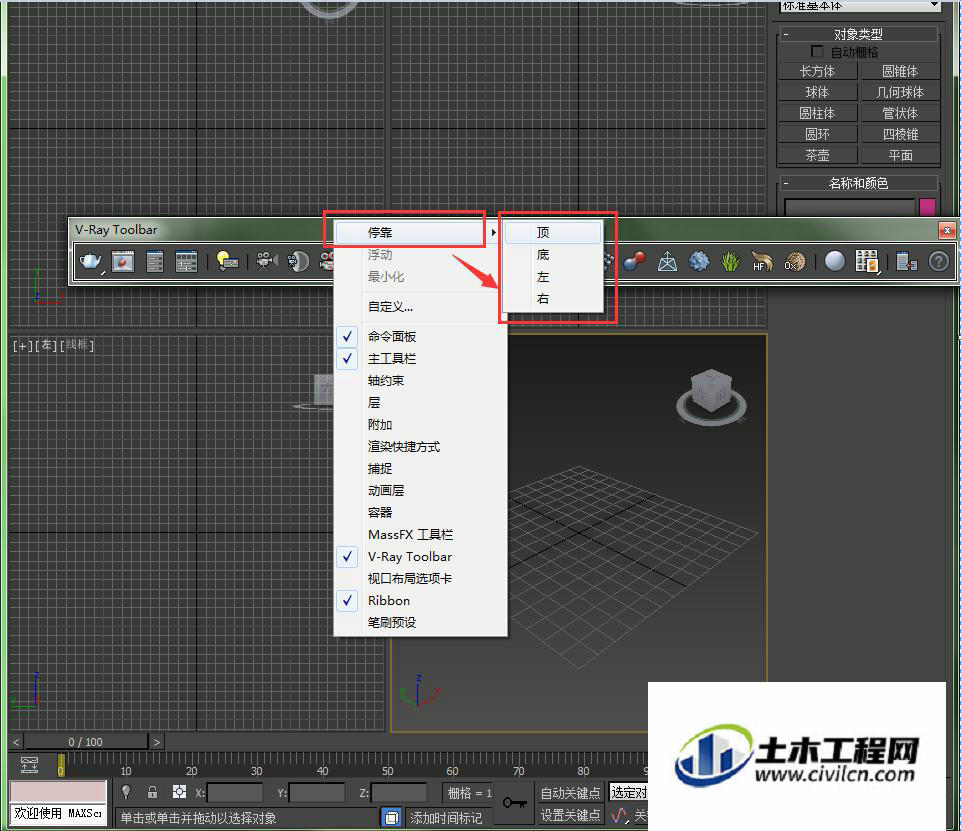The image size is (961, 831).
Task: Click the V-Ray proxy mesh icon
Action: pyautogui.click(x=667, y=262)
